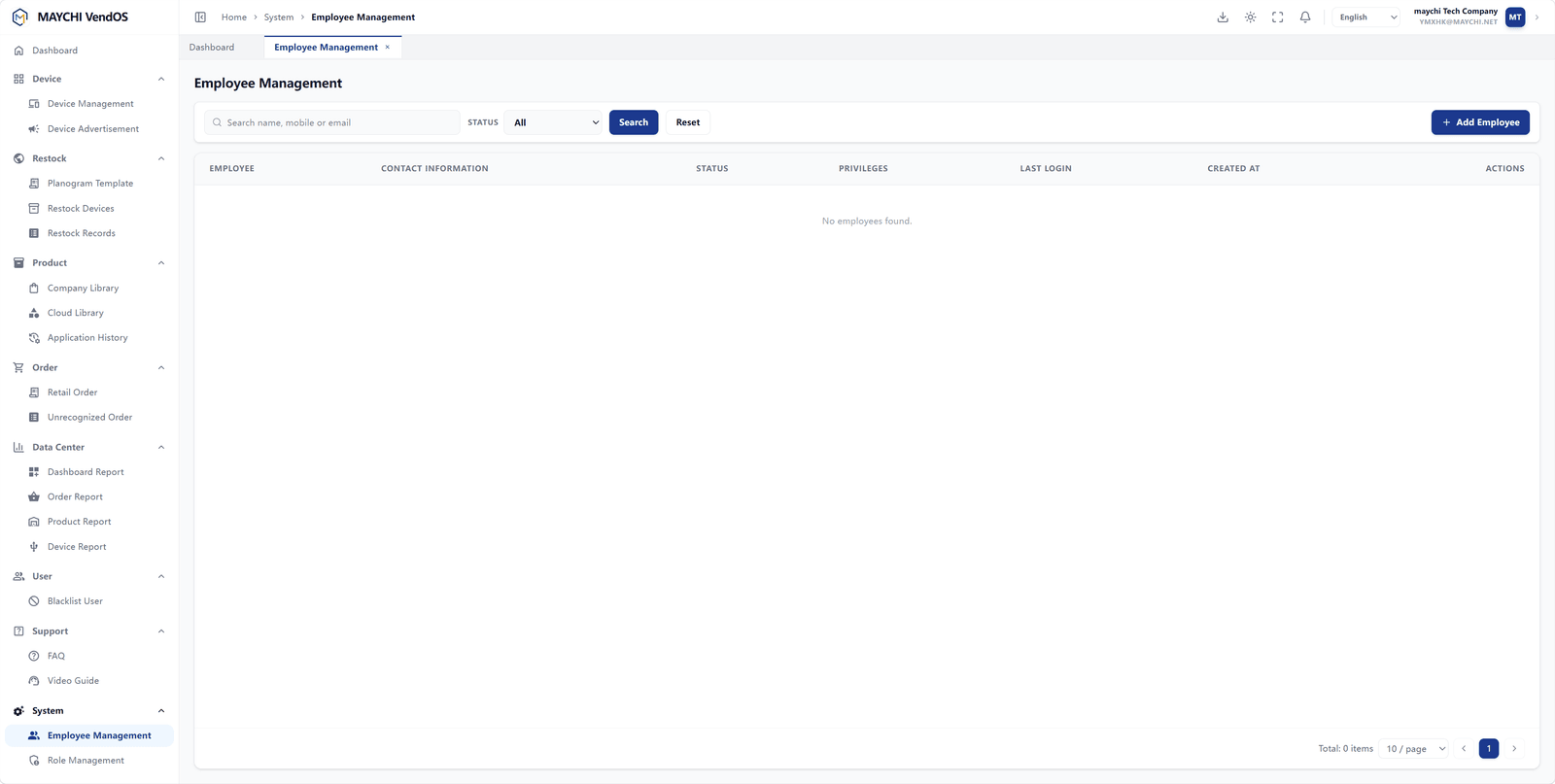
Task: Open Device Report
Action: click(89, 547)
